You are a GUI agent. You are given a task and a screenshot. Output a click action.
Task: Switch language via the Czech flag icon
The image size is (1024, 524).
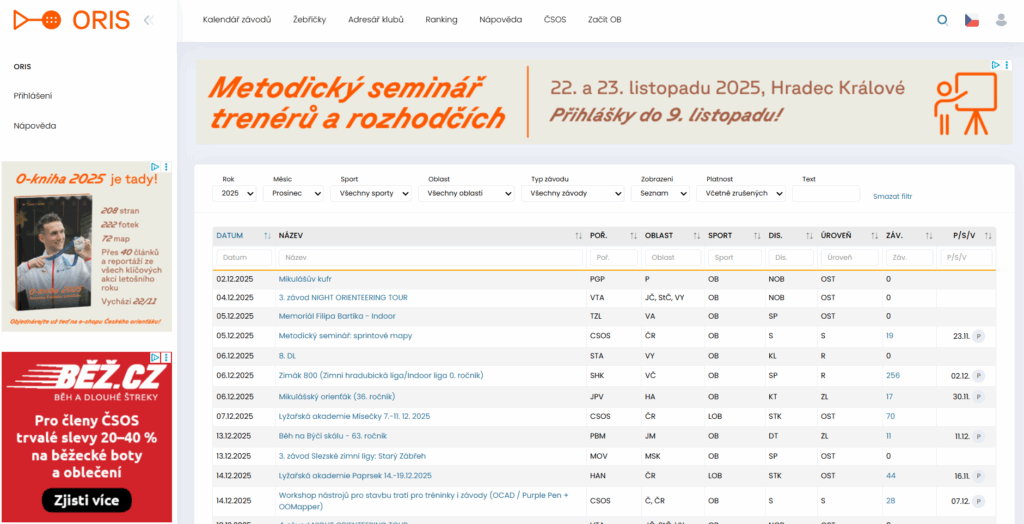click(971, 20)
